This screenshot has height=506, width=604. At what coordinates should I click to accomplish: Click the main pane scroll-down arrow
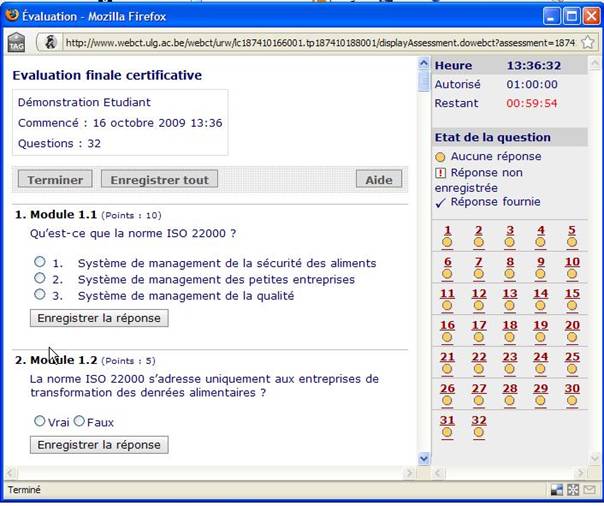pyautogui.click(x=423, y=458)
